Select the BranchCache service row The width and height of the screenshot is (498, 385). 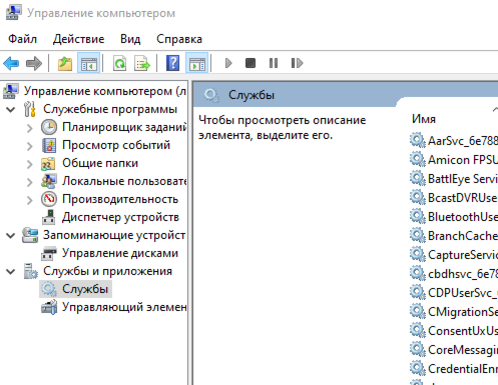[x=453, y=236]
